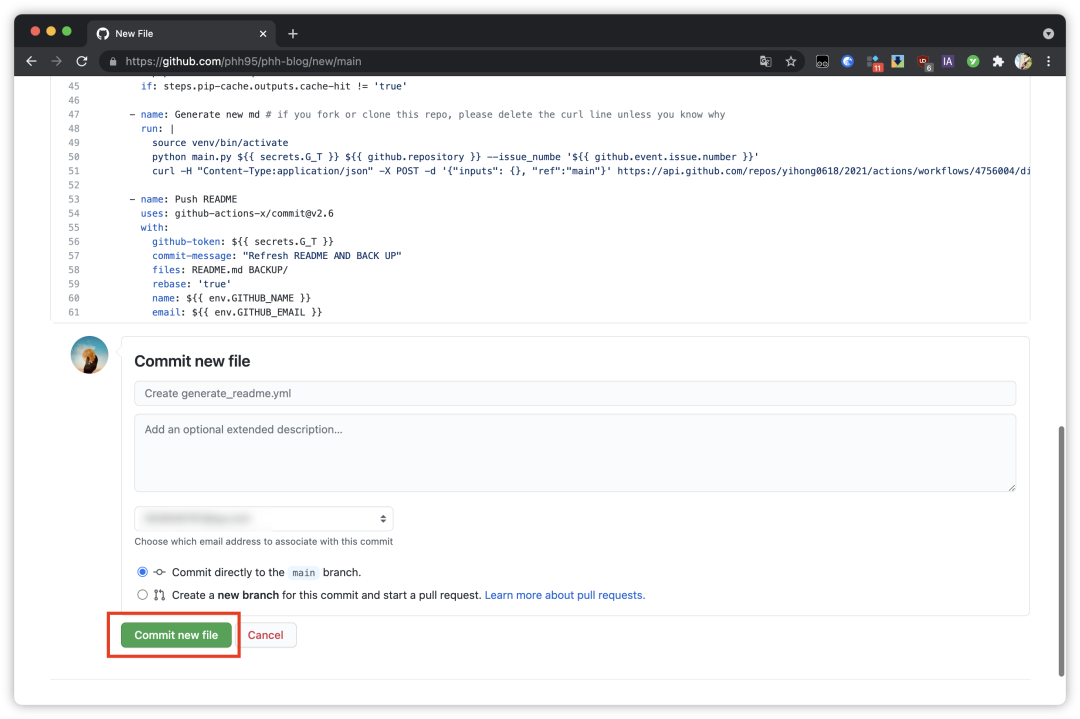Open Chrome's three-dot browser menu
The height and width of the screenshot is (719, 1080).
click(1048, 61)
